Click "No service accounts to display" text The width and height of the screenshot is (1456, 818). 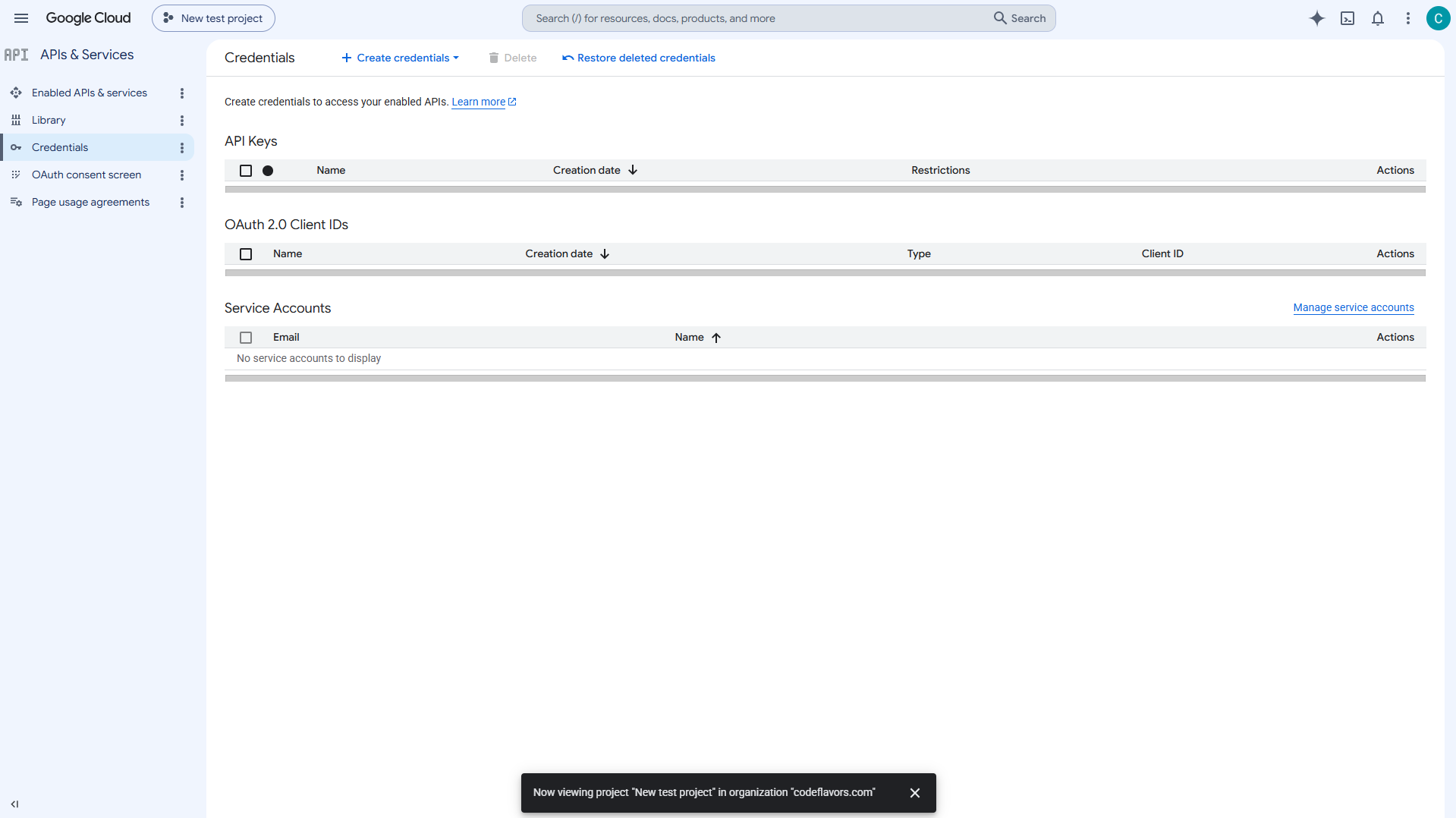(x=309, y=358)
